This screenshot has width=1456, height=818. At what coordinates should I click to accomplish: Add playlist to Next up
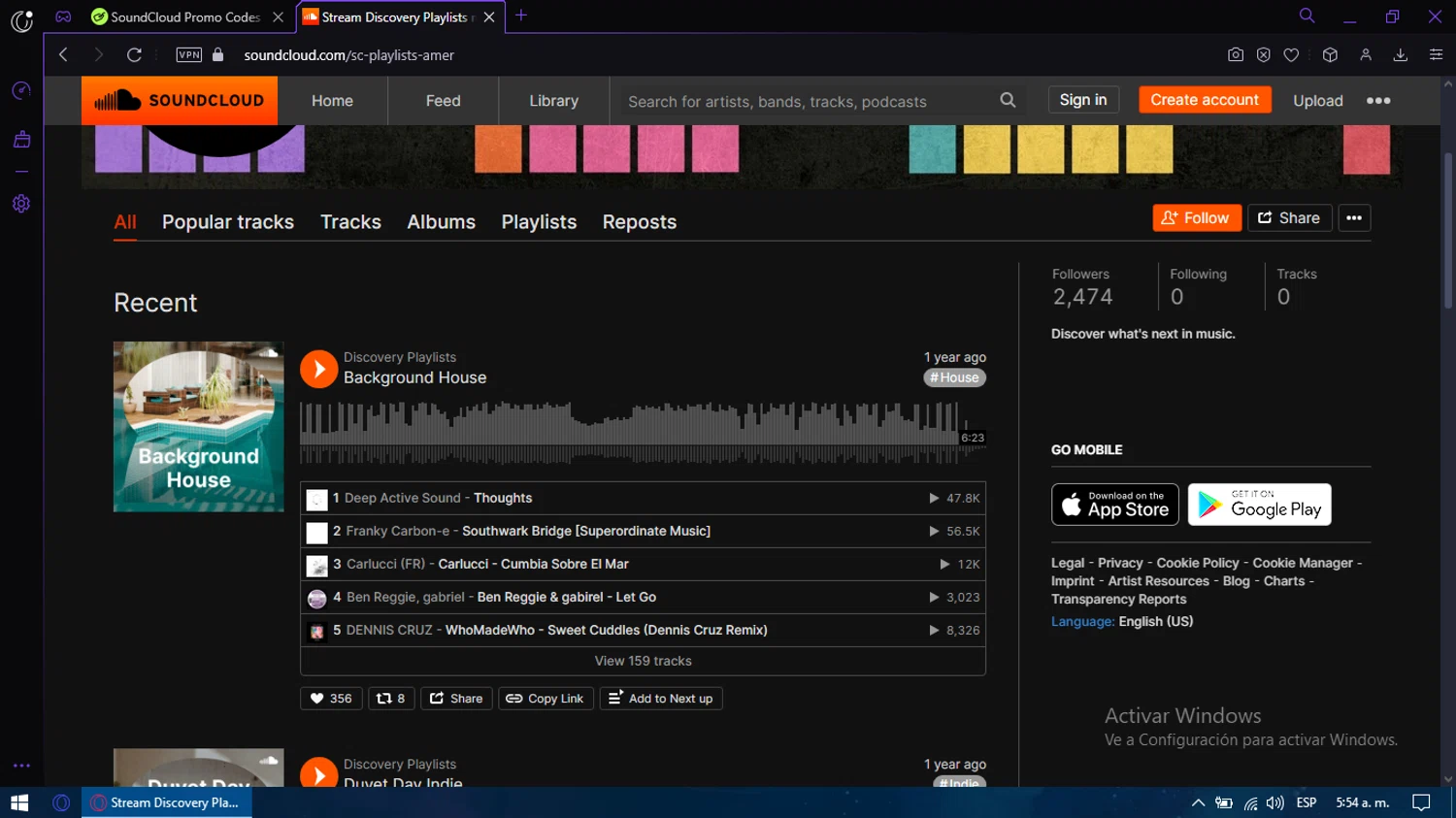(660, 699)
